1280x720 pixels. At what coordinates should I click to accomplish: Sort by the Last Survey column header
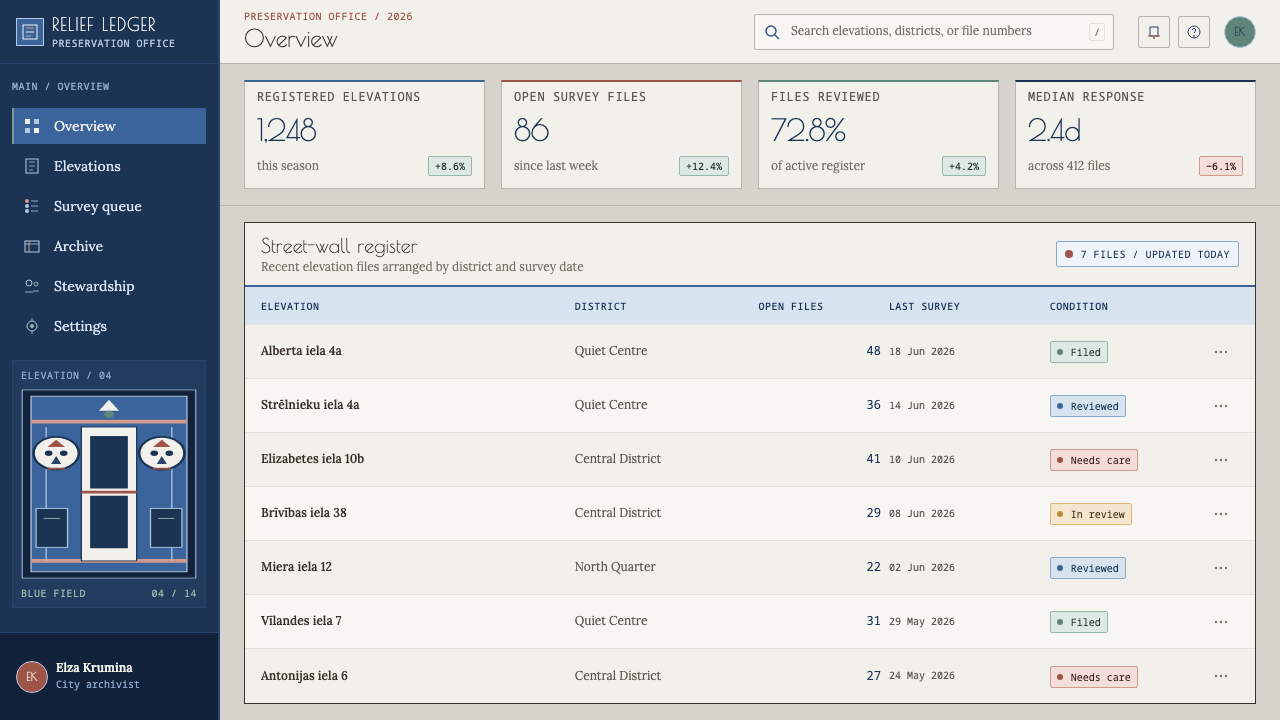pyautogui.click(x=924, y=306)
